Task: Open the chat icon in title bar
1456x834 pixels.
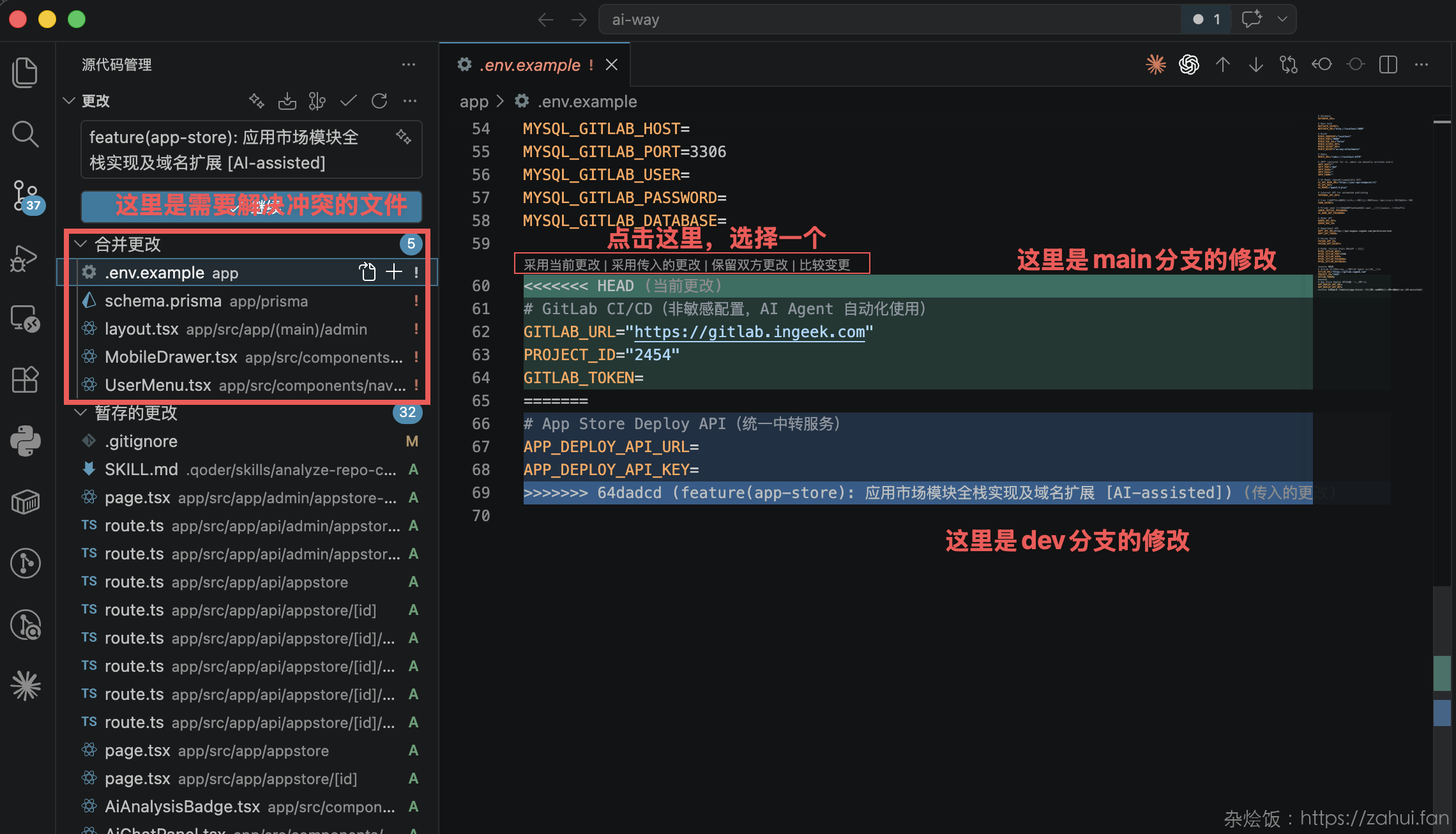Action: coord(1252,19)
